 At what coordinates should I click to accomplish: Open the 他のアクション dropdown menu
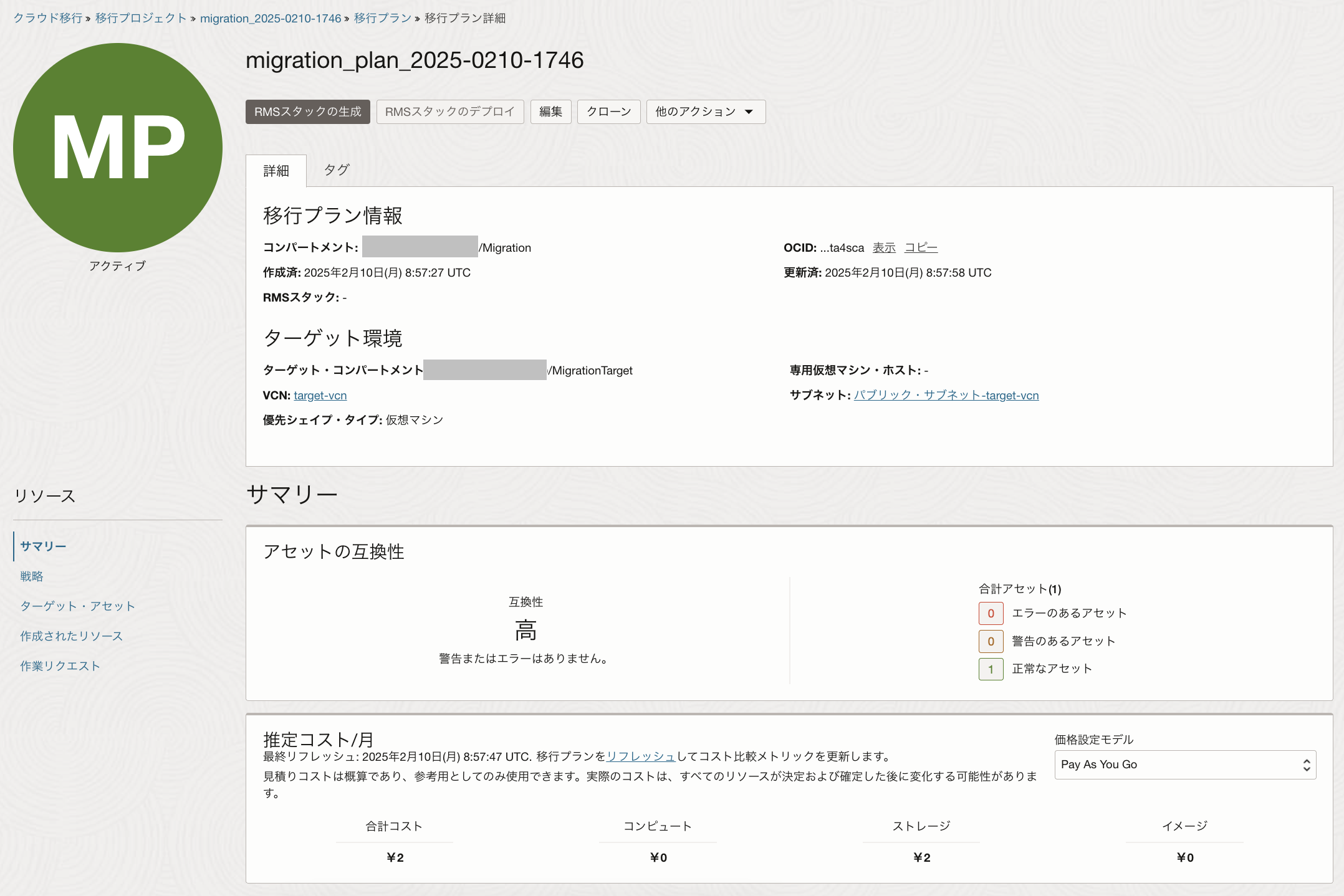pos(705,112)
